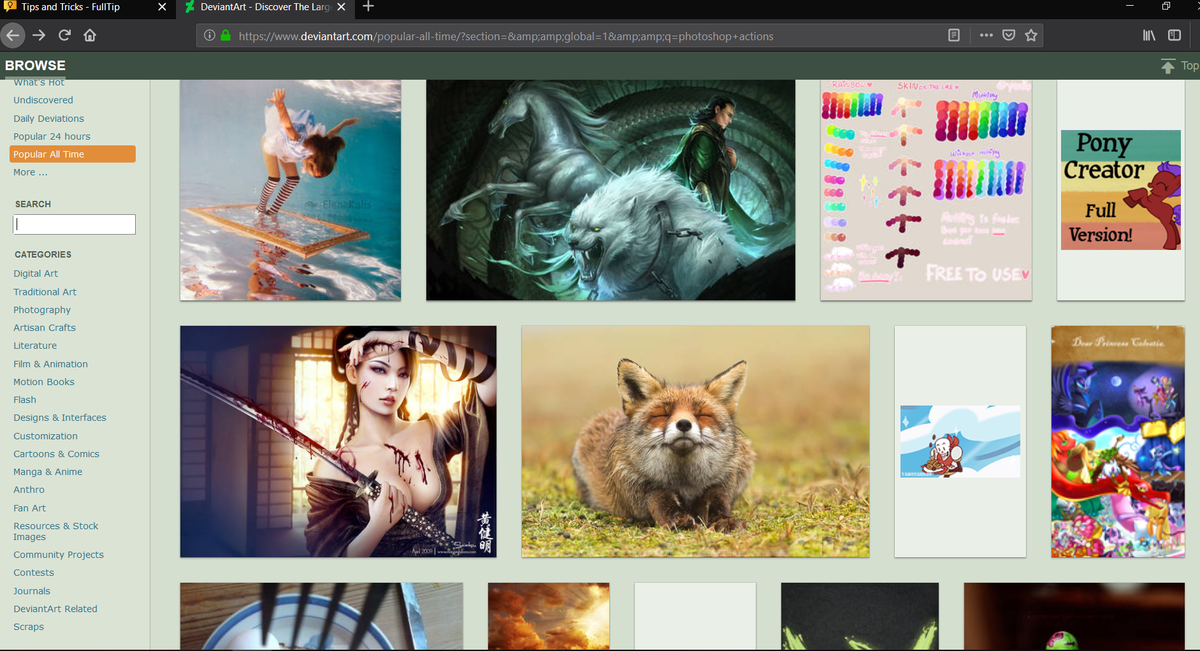Viewport: 1200px width, 651px height.
Task: Open Manga & Anime category
Action: click(48, 472)
